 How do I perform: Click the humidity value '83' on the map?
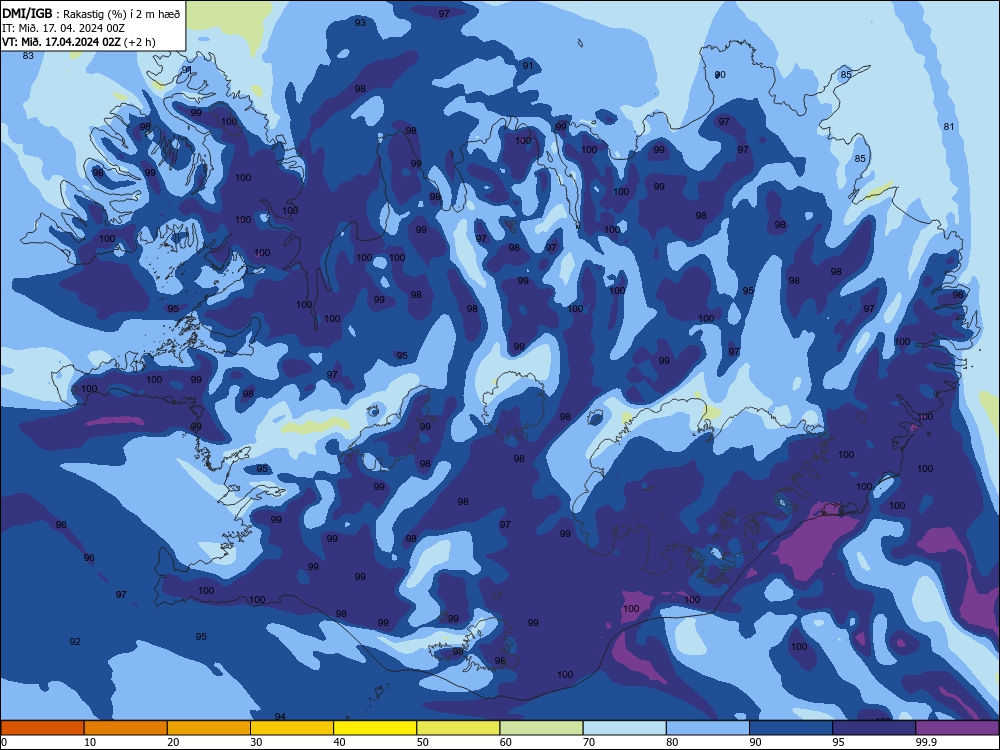(28, 55)
